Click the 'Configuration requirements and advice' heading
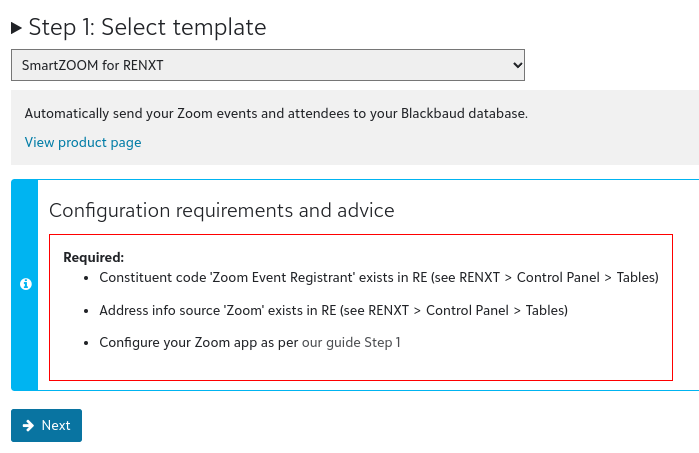The width and height of the screenshot is (699, 453). click(222, 210)
